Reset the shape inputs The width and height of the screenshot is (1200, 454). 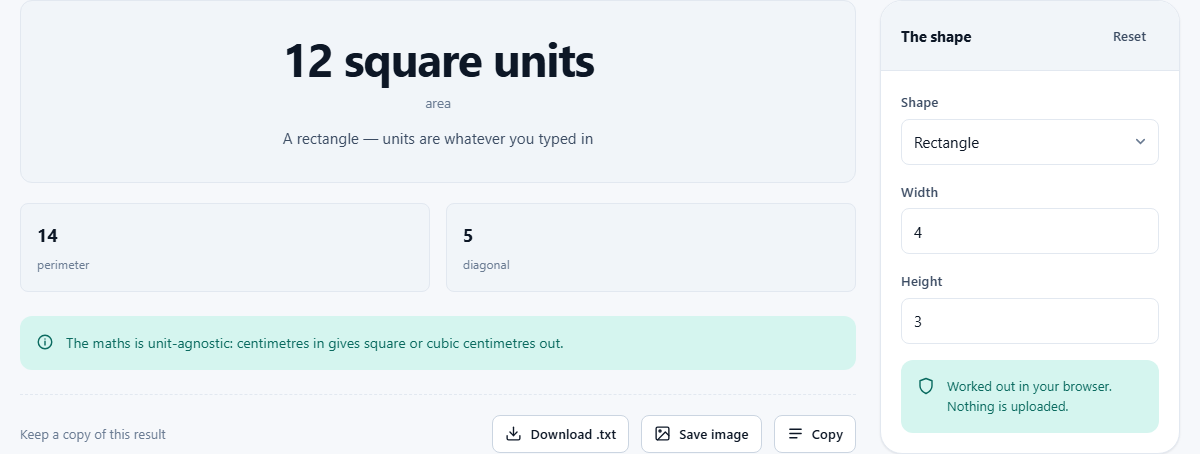click(x=1129, y=37)
